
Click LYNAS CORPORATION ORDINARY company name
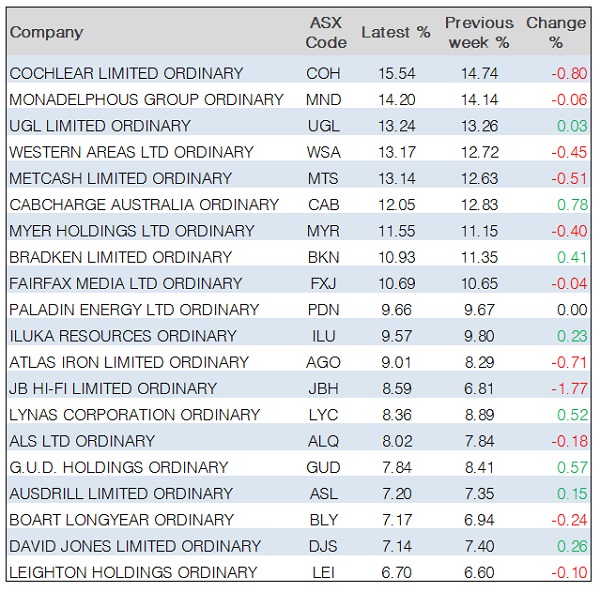tap(133, 415)
